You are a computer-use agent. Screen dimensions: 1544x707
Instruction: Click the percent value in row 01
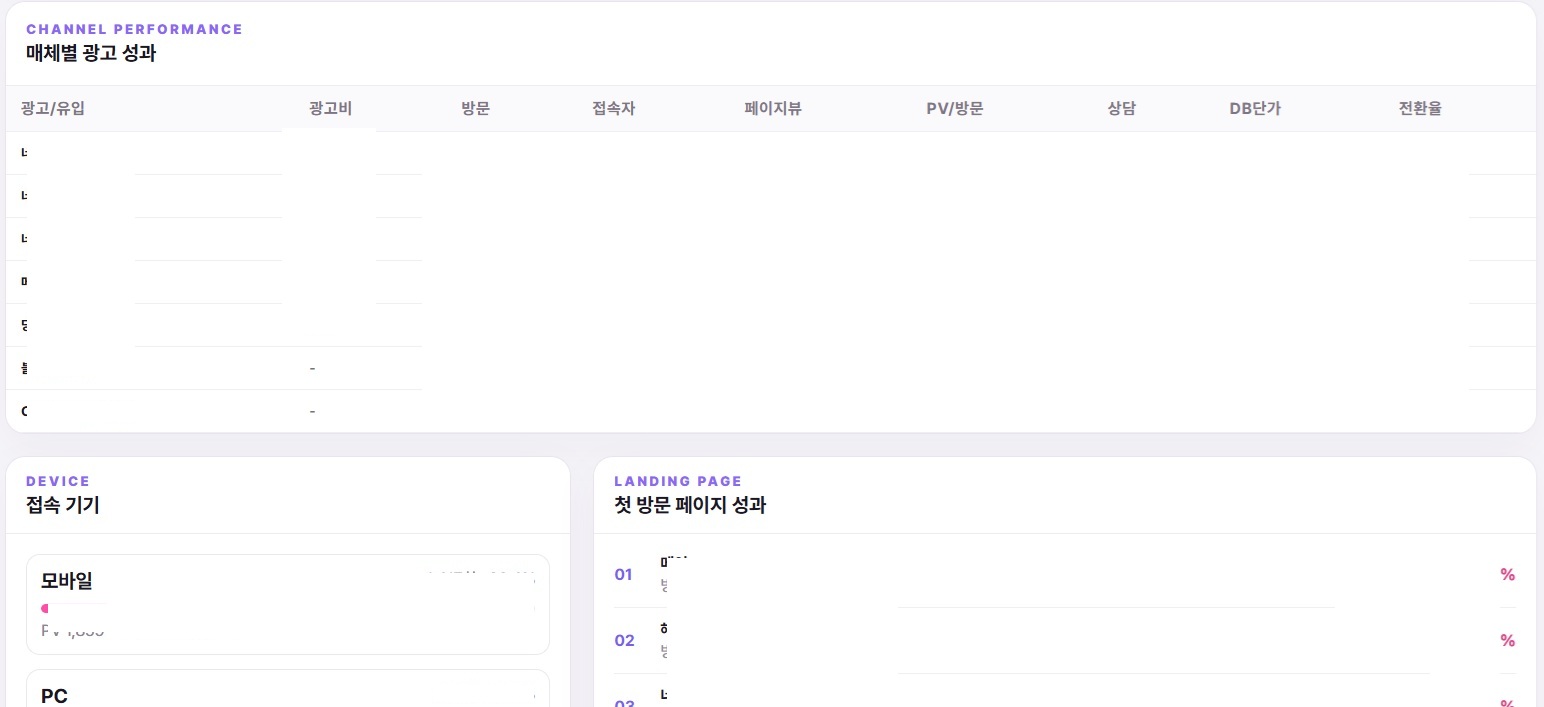tap(1507, 575)
